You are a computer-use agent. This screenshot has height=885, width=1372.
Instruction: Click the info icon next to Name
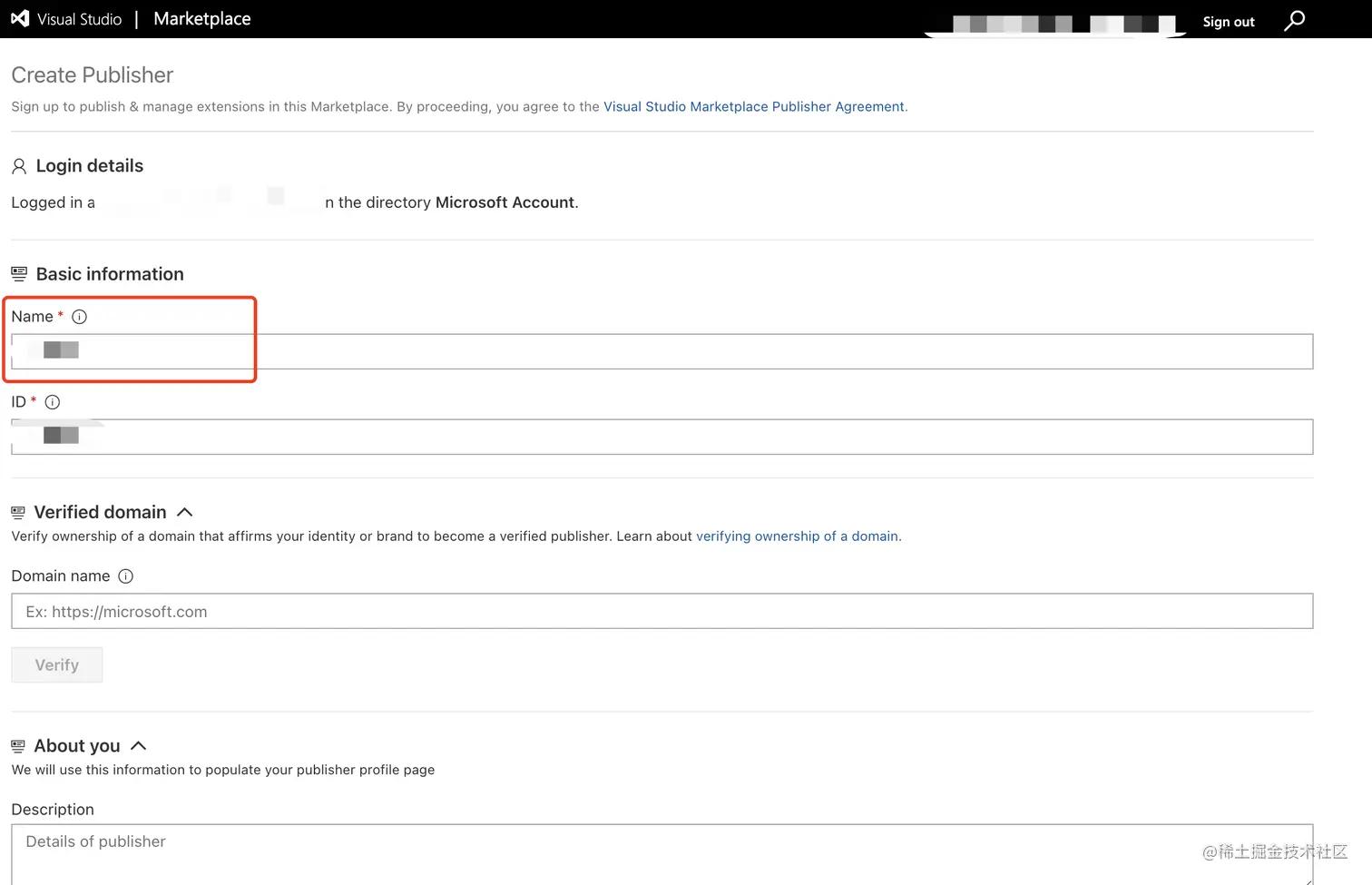(80, 317)
